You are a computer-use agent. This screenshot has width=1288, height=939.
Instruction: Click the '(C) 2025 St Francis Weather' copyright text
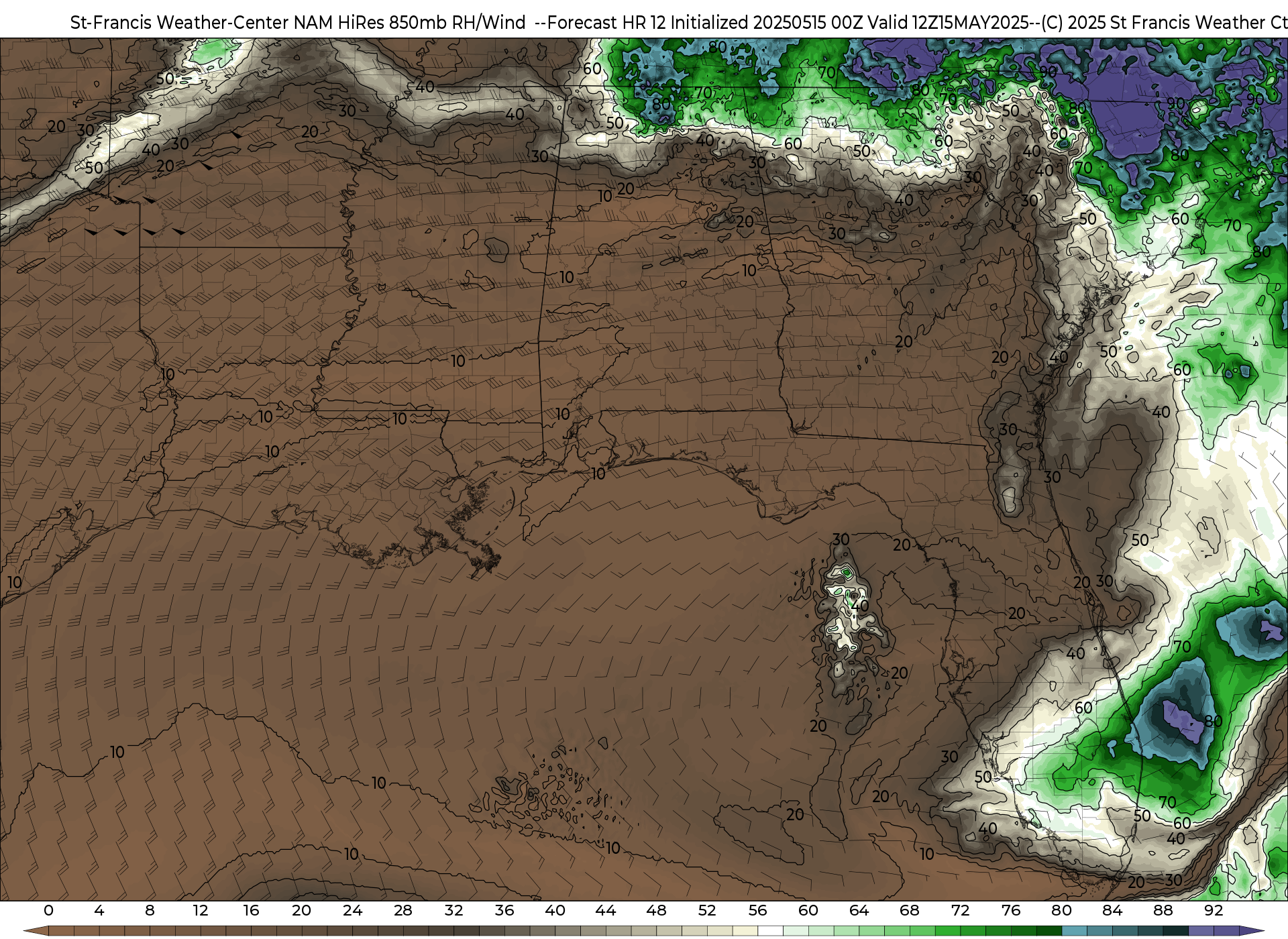[x=1152, y=23]
